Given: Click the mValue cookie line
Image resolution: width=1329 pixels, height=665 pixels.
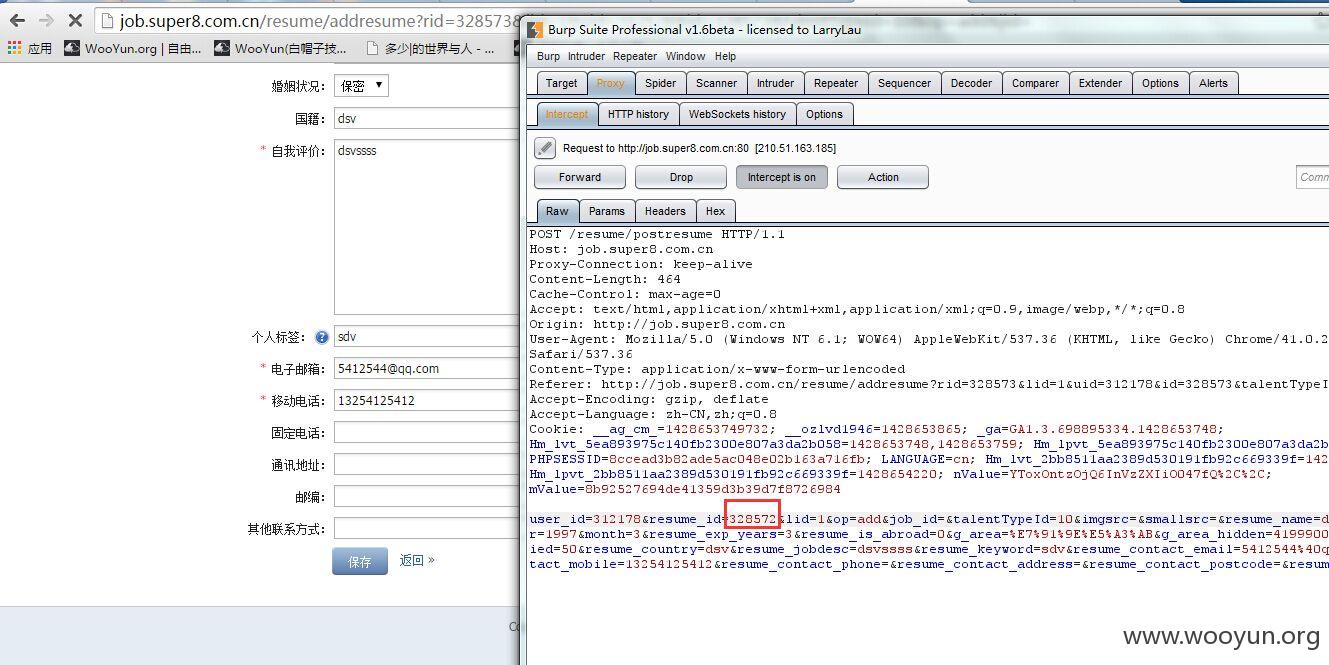Looking at the screenshot, I should [685, 489].
